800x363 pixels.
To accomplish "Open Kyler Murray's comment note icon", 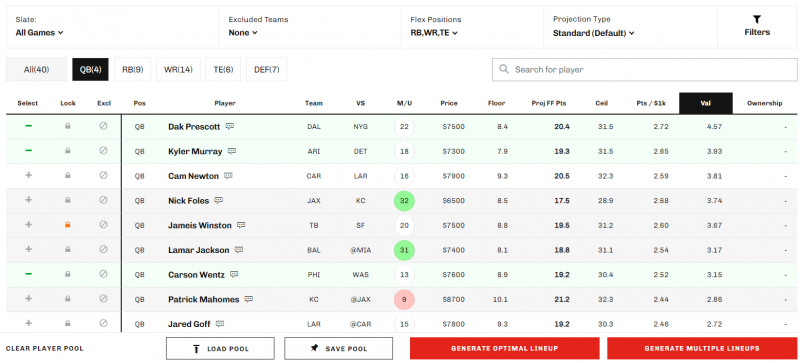I will point(232,151).
